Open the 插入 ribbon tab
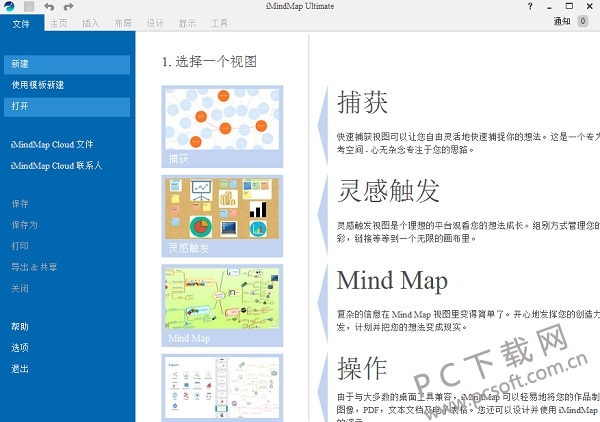Viewport: 600px width, 422px height. point(91,23)
